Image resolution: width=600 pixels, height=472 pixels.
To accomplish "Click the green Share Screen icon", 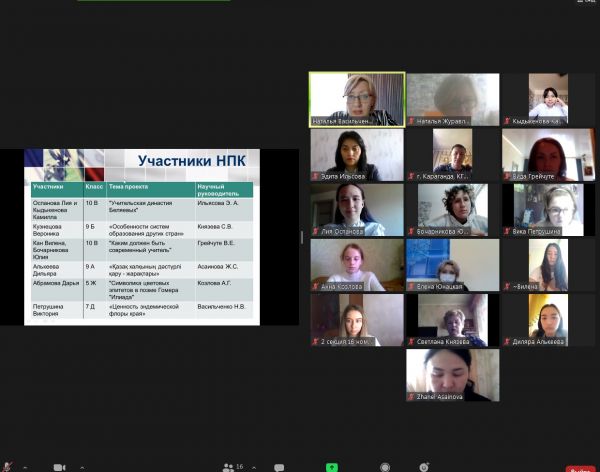I will coord(332,467).
